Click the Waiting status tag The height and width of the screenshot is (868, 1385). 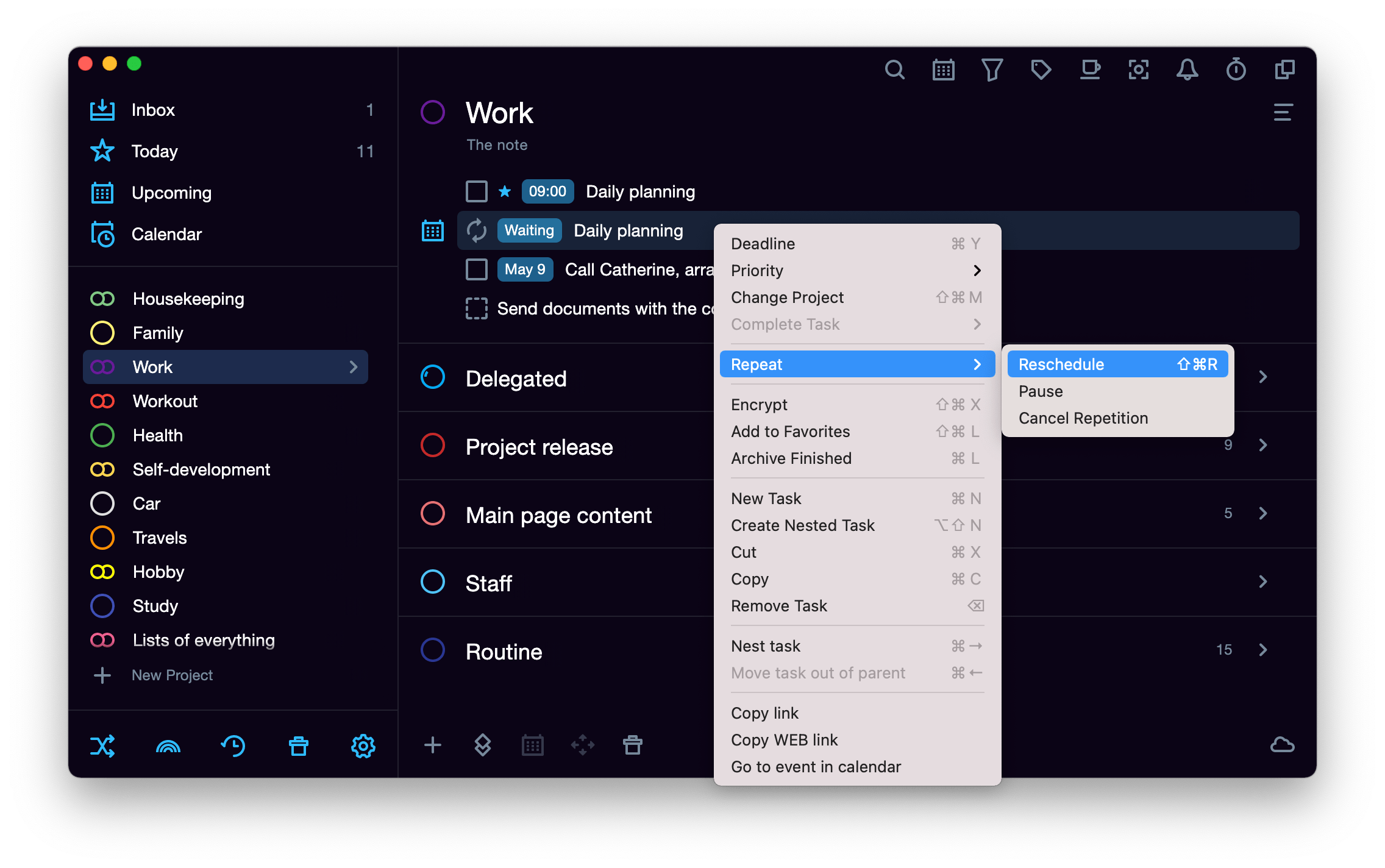(529, 230)
